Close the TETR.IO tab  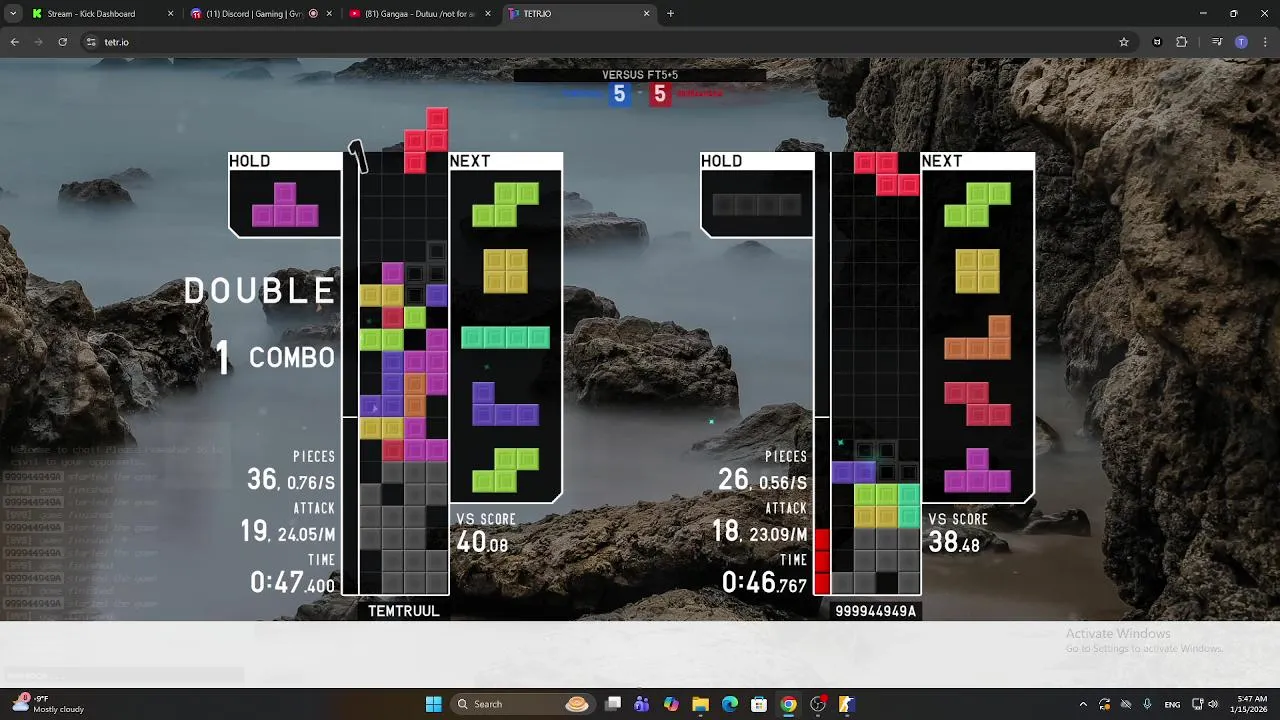646,14
